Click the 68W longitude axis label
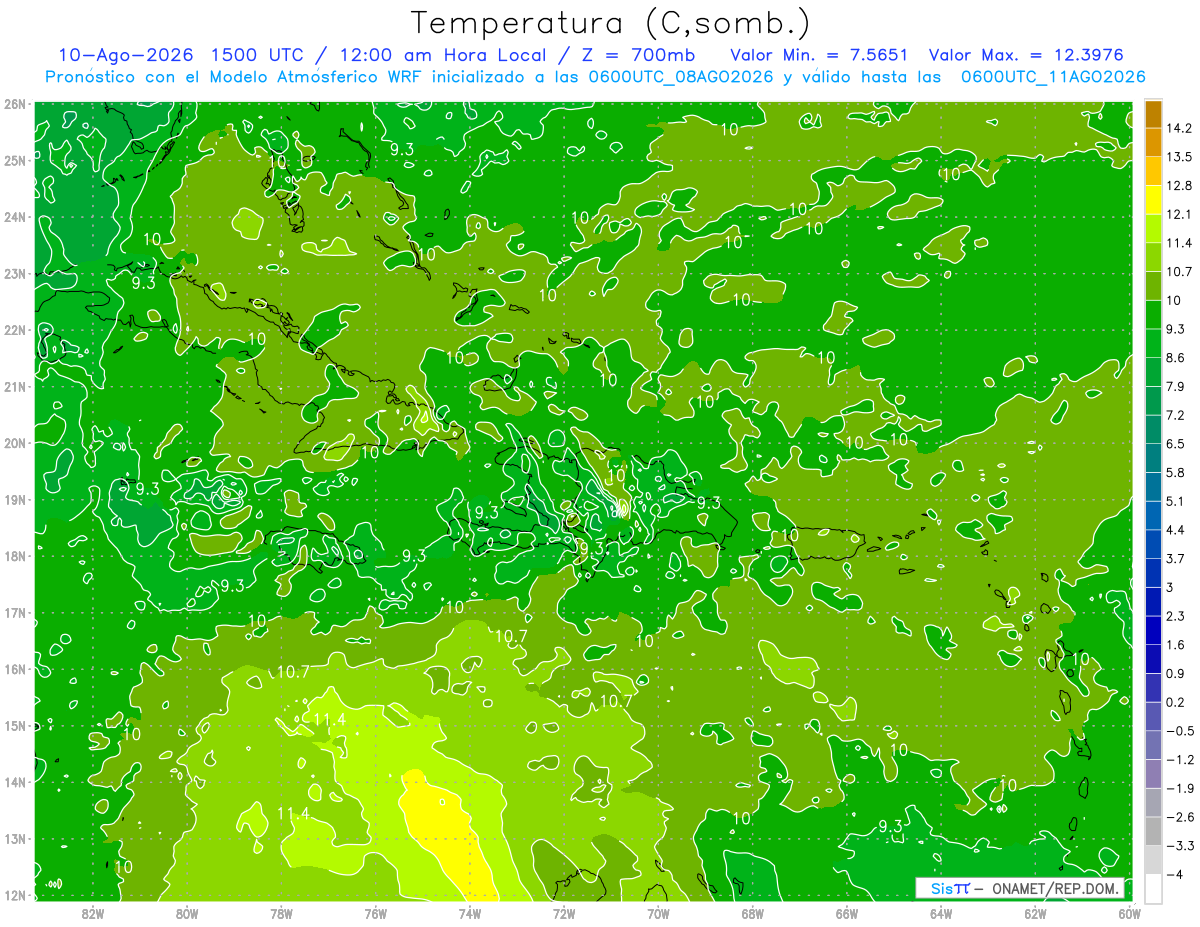Viewport: 1200px width, 927px height. click(x=753, y=912)
